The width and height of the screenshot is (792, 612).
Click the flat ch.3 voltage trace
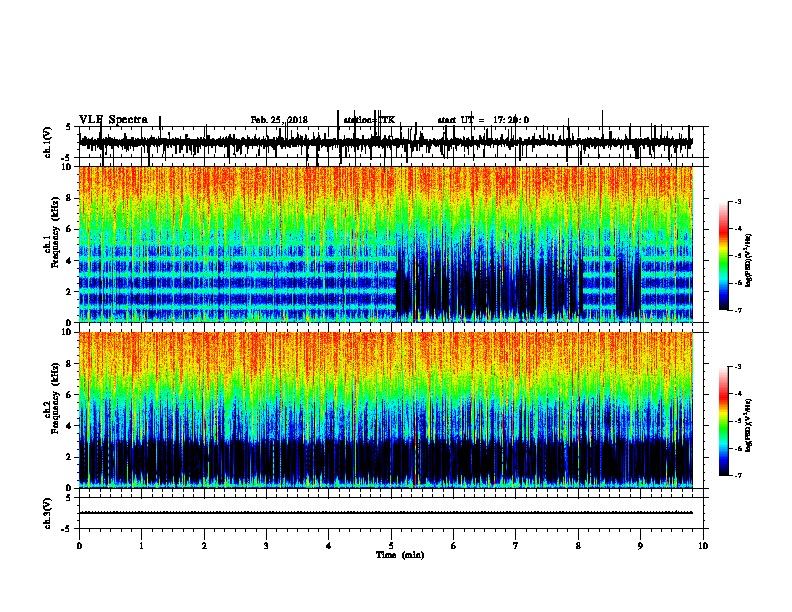click(x=386, y=513)
